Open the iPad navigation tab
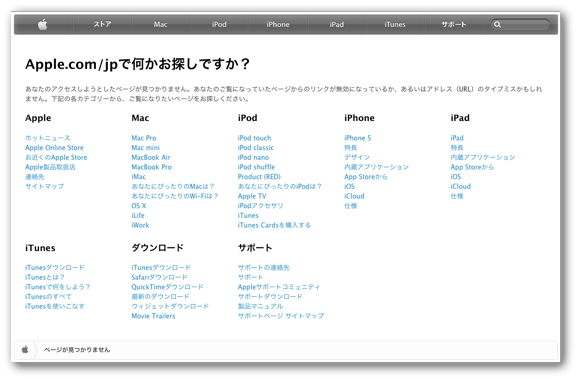Screen dimensions: 578x379 [337, 24]
